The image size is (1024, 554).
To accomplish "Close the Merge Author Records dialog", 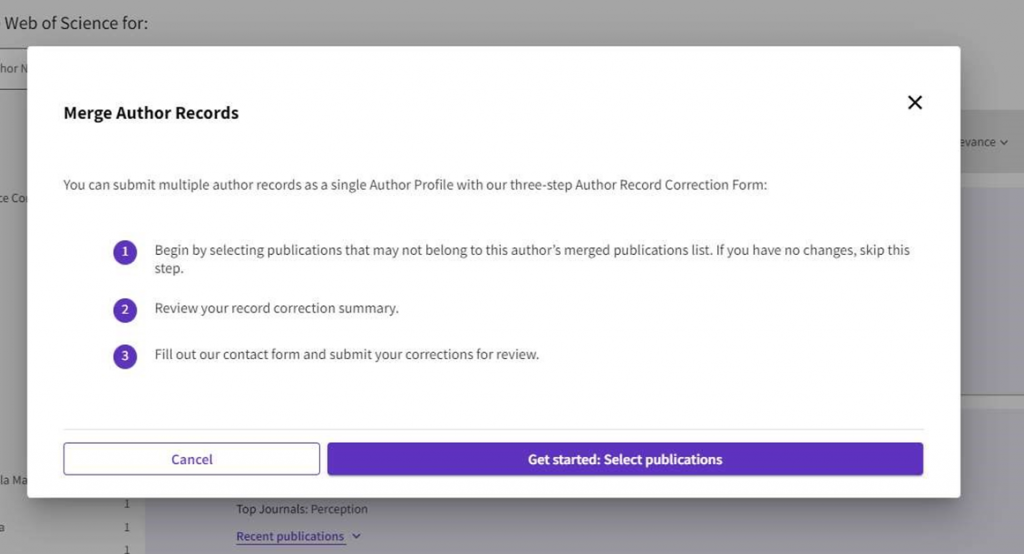I will 914,102.
